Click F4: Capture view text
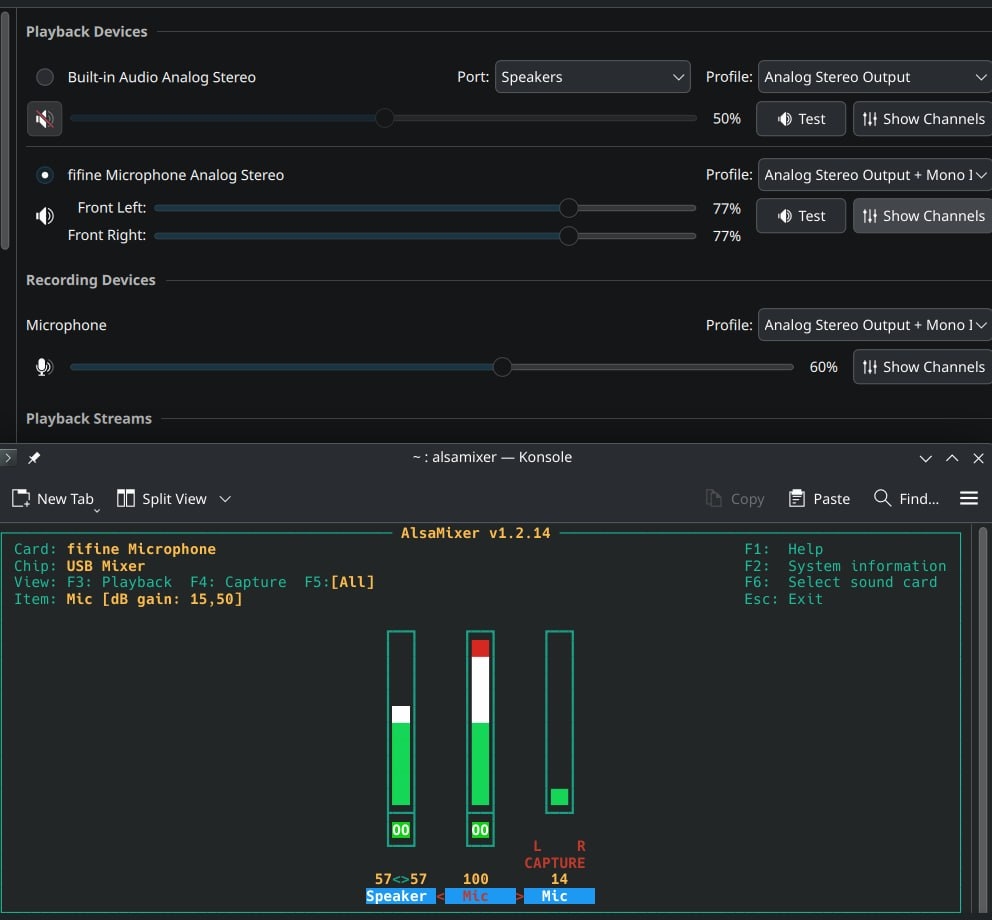This screenshot has width=992, height=920. 238,582
